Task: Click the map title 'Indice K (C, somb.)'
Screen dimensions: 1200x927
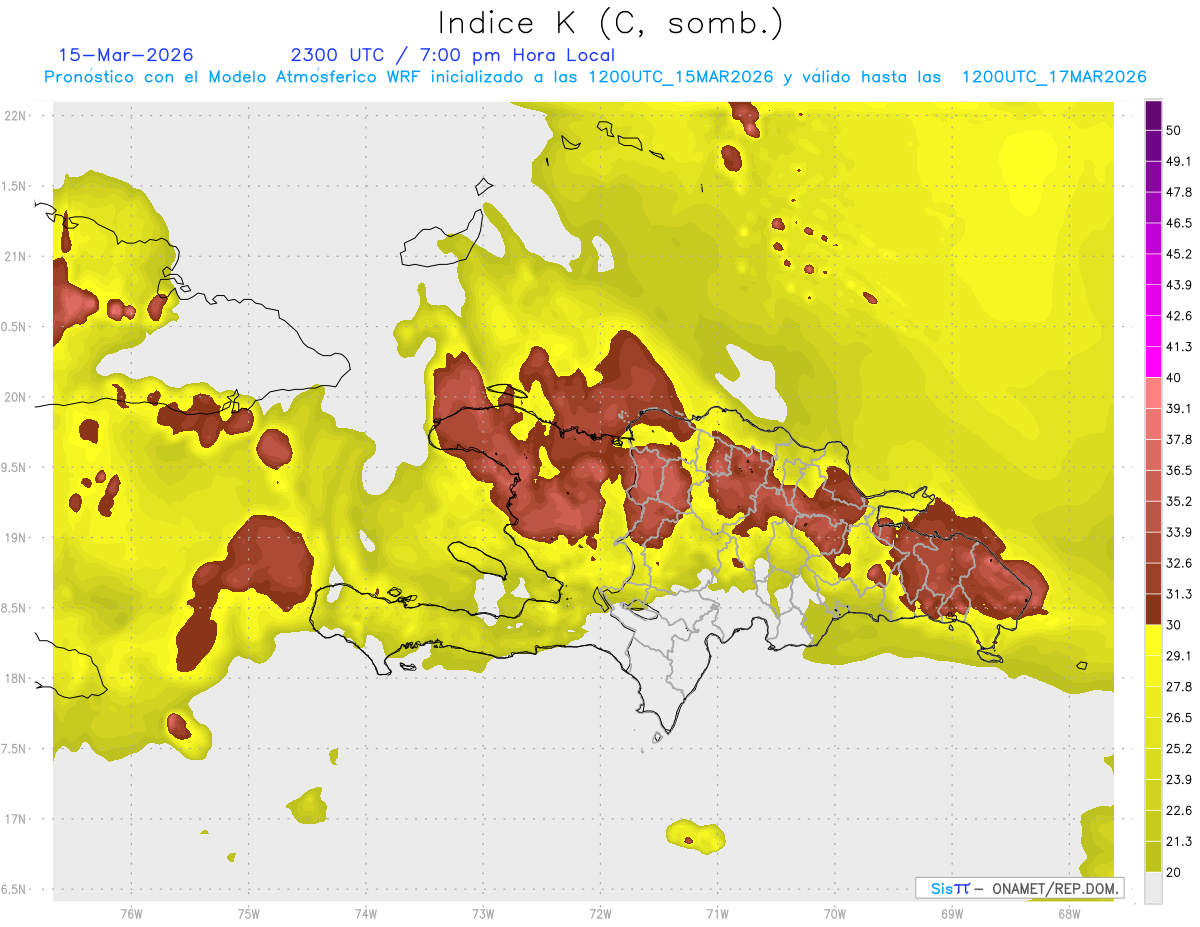Action: click(x=610, y=22)
